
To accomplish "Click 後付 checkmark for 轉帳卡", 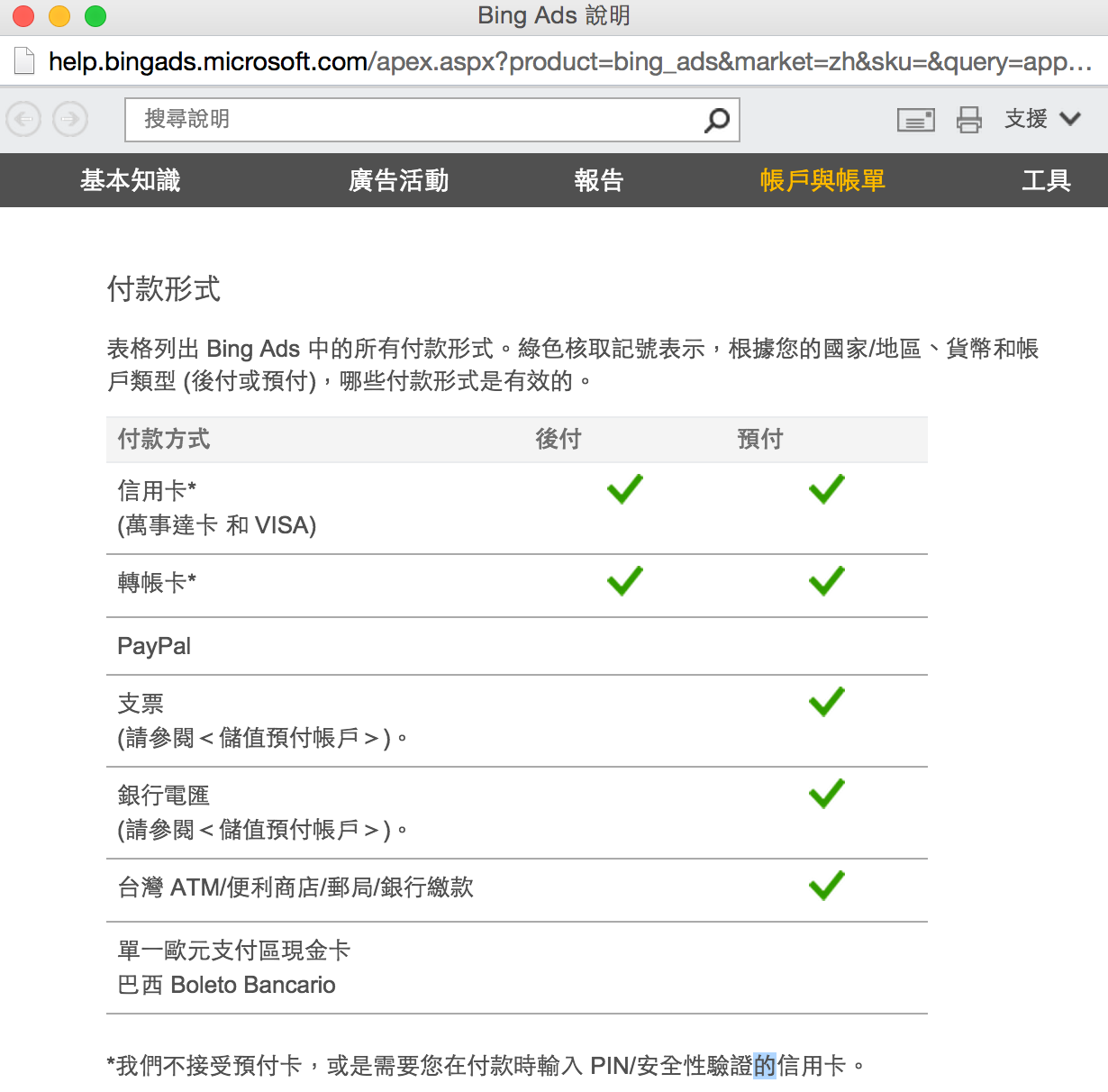I will (x=625, y=581).
